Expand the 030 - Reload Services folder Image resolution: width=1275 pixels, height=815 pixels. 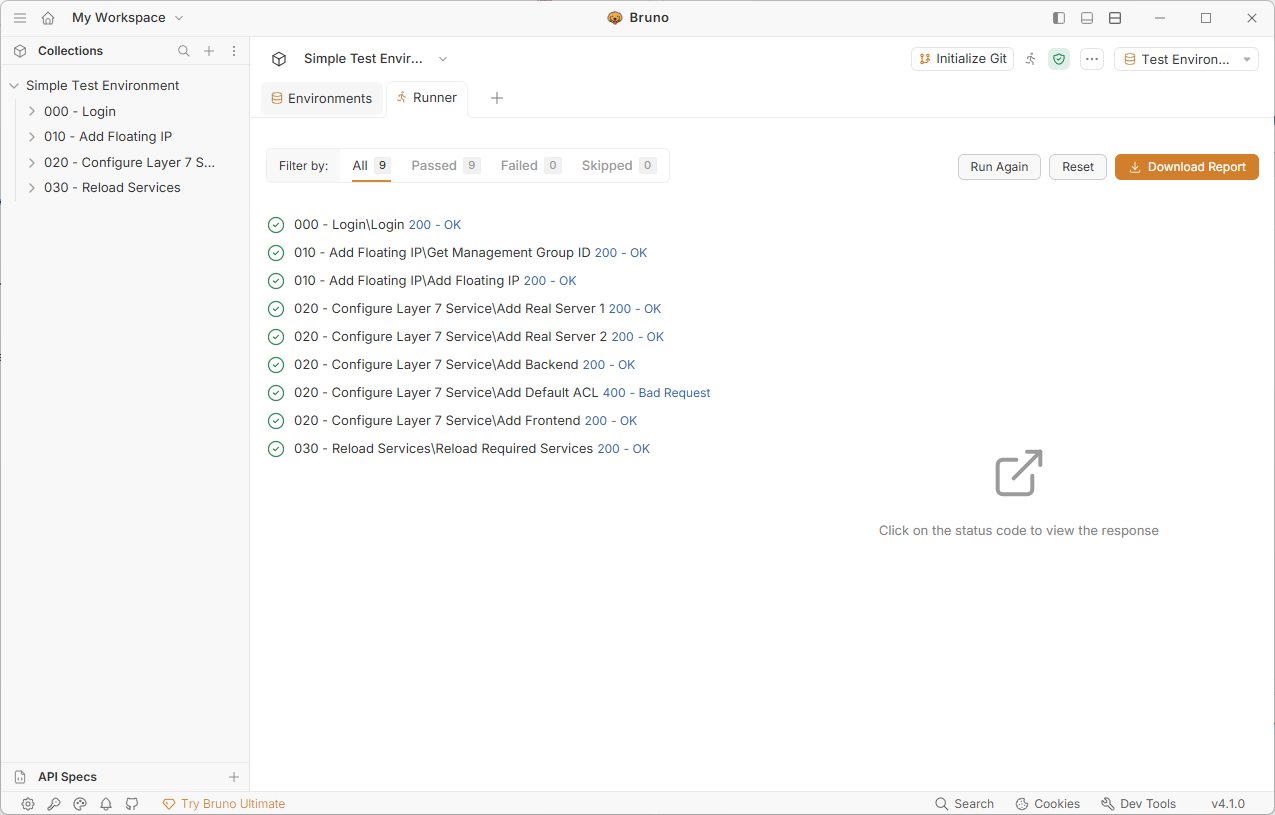click(32, 188)
